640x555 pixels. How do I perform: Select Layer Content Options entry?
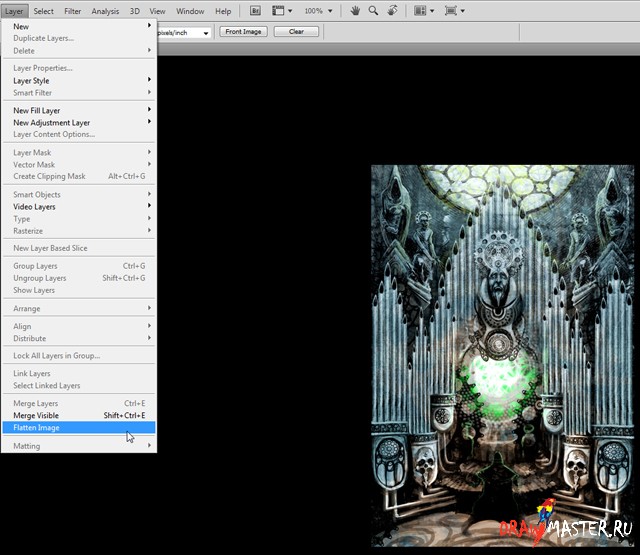coord(79,134)
